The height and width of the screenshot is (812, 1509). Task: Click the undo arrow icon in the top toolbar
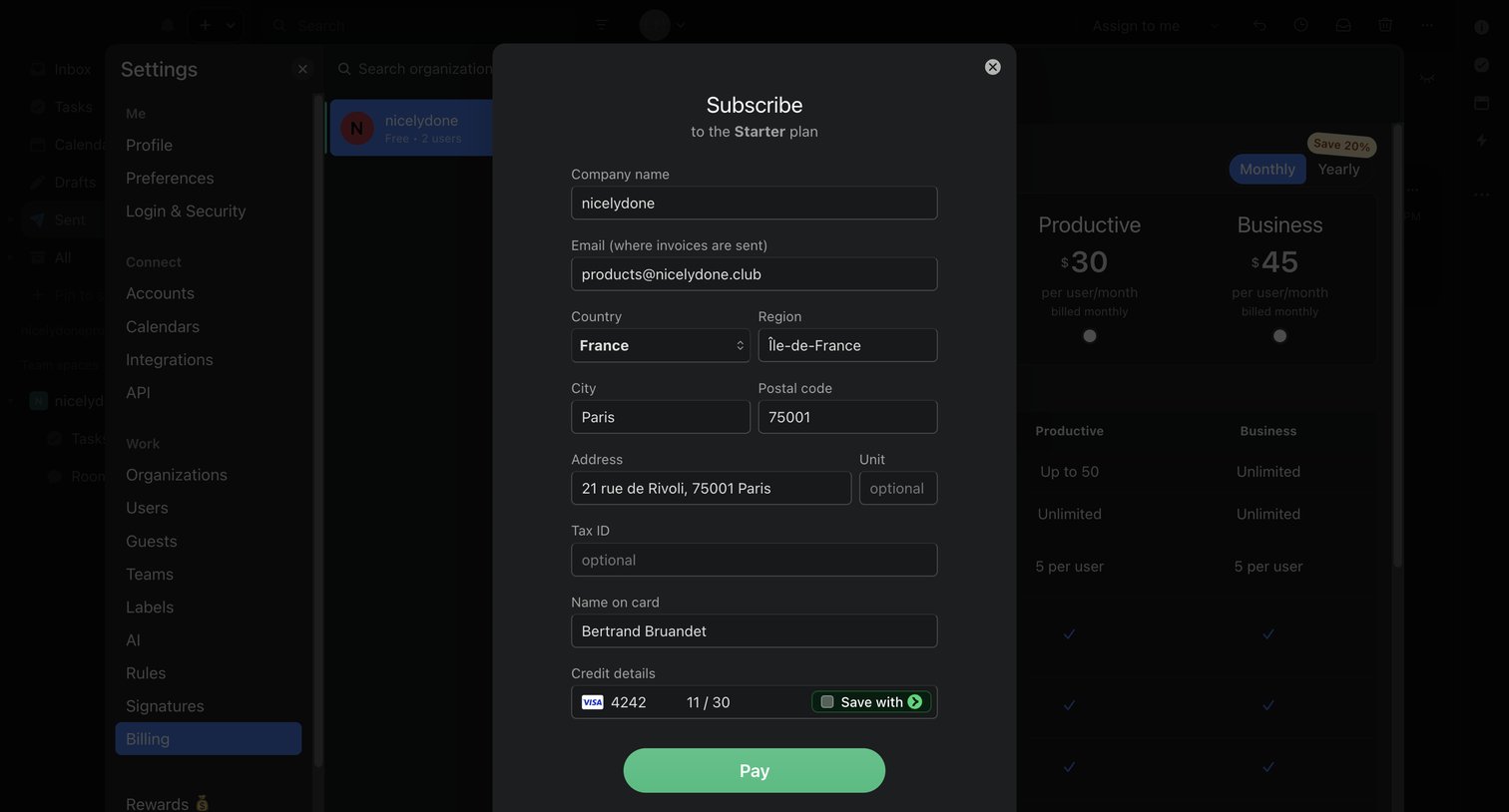[x=1259, y=25]
